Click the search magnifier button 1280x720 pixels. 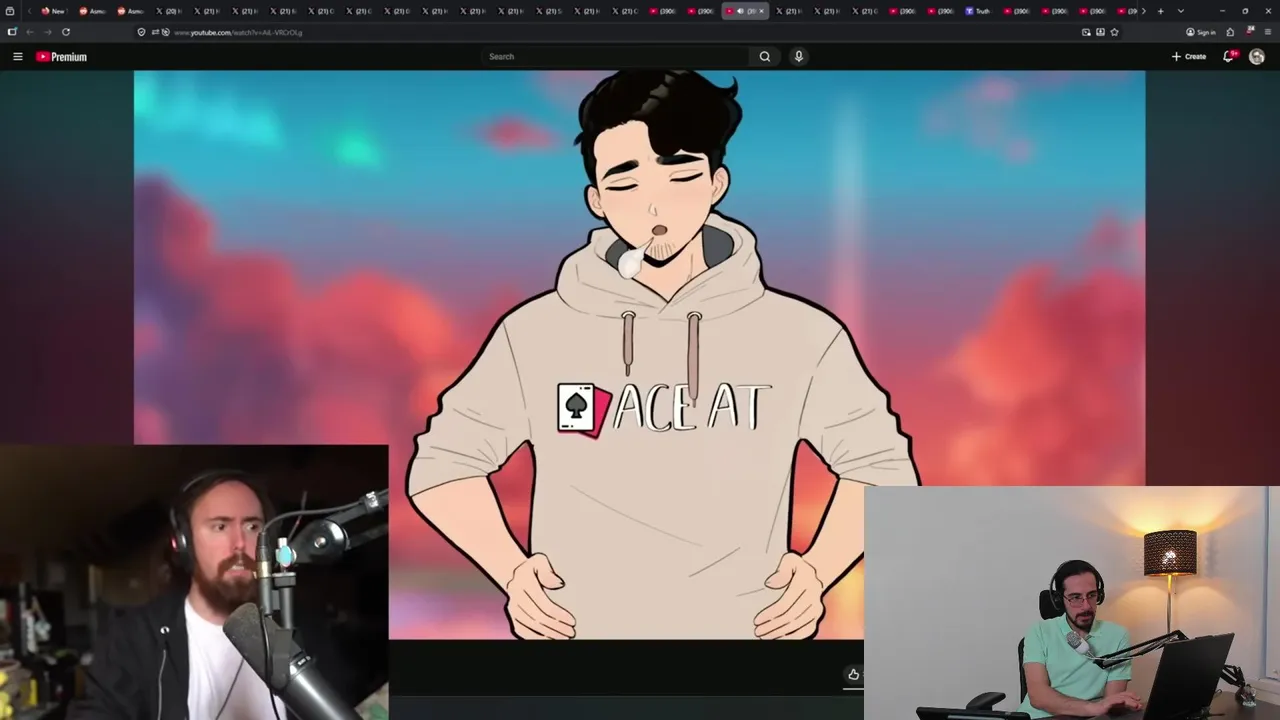(x=765, y=57)
